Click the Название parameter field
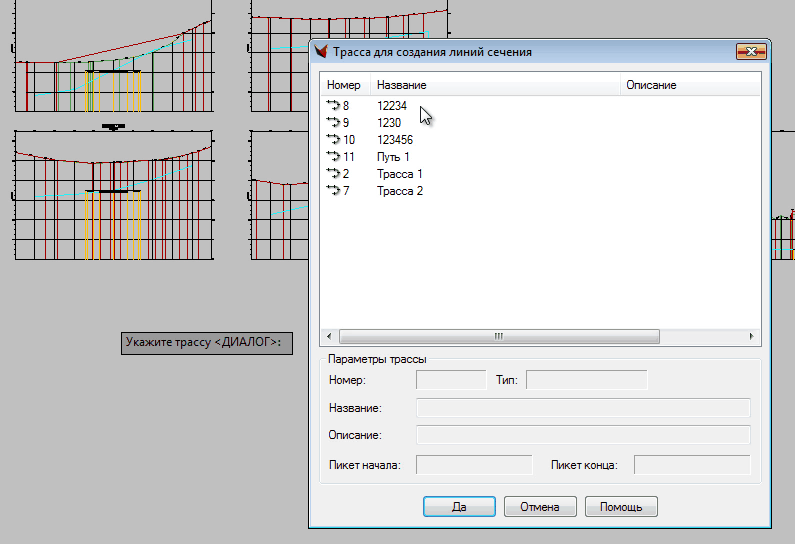Image resolution: width=795 pixels, height=544 pixels. 582,407
